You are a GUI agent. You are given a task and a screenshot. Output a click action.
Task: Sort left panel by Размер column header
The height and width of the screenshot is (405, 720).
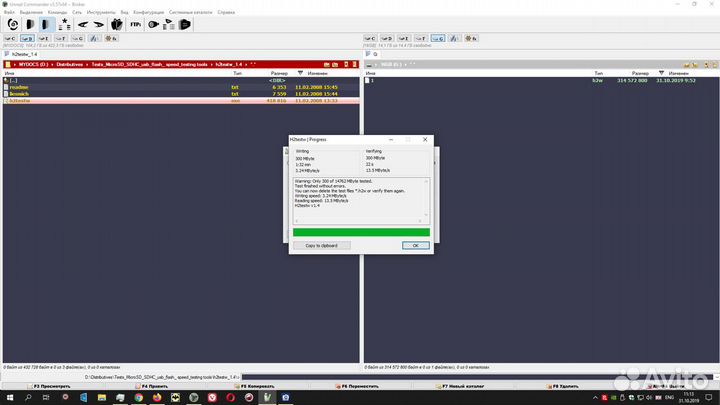[279, 73]
